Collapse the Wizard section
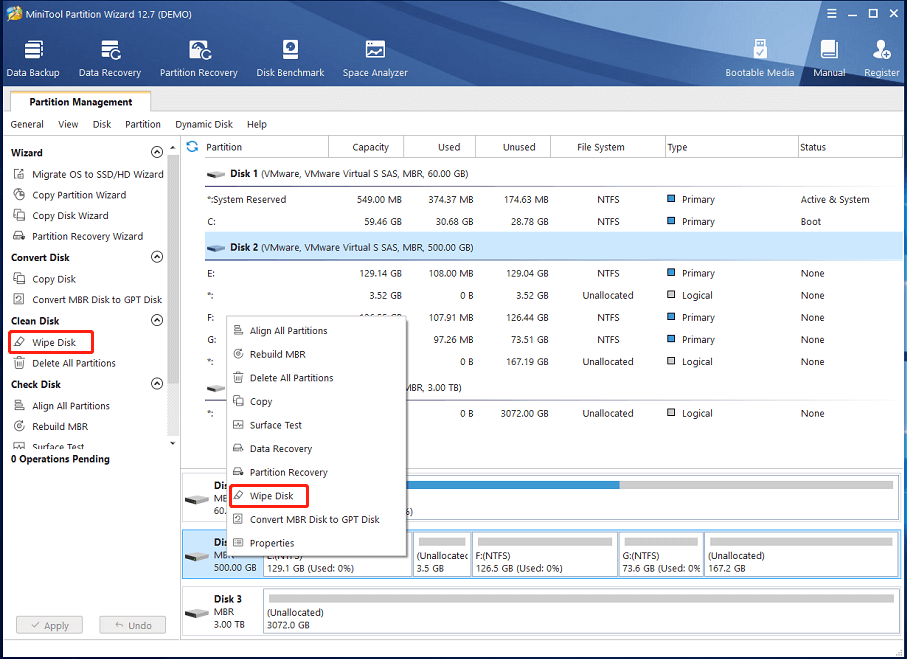This screenshot has height=659, width=907. coord(157,152)
